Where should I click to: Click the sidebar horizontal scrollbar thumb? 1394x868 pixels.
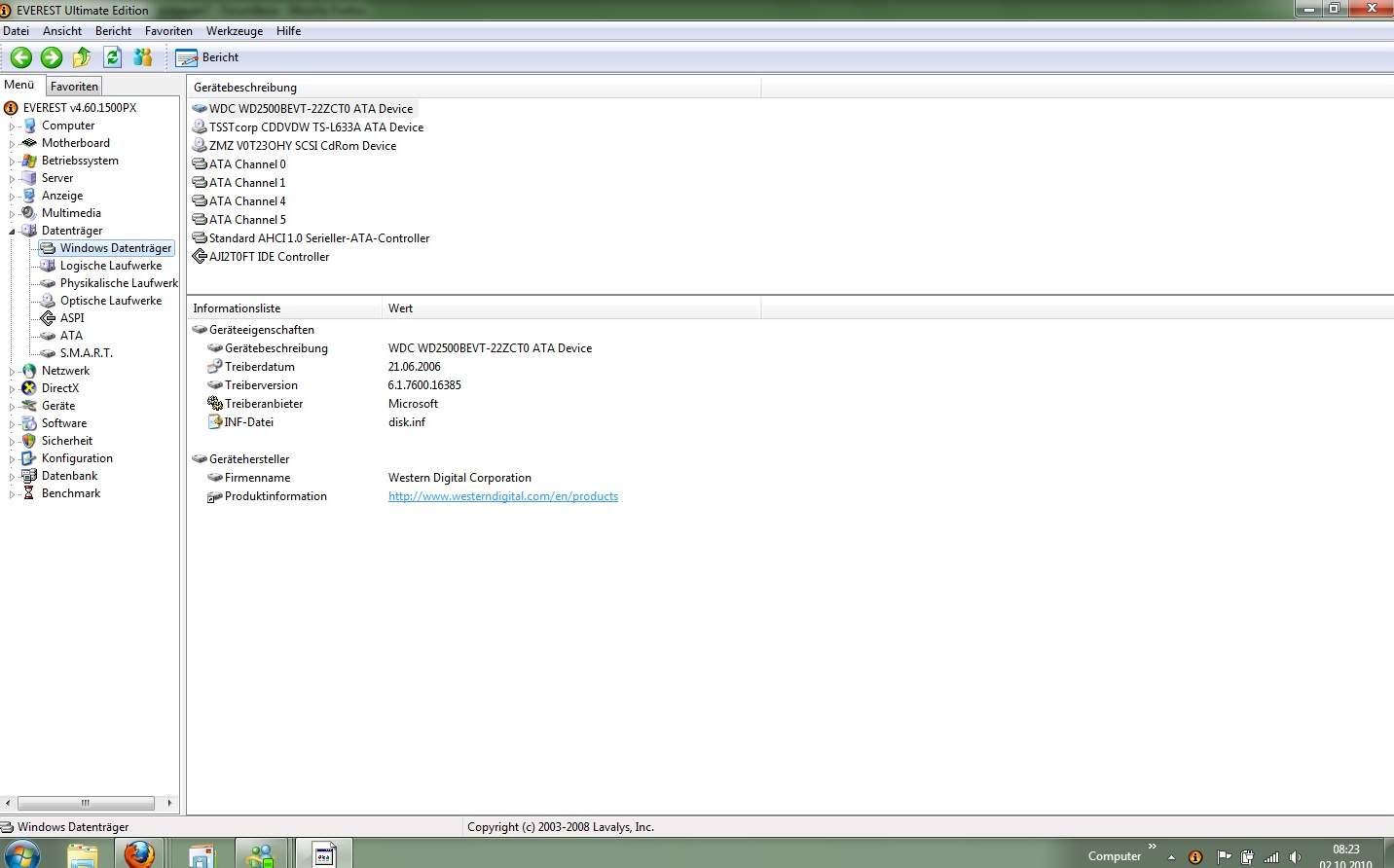click(86, 803)
